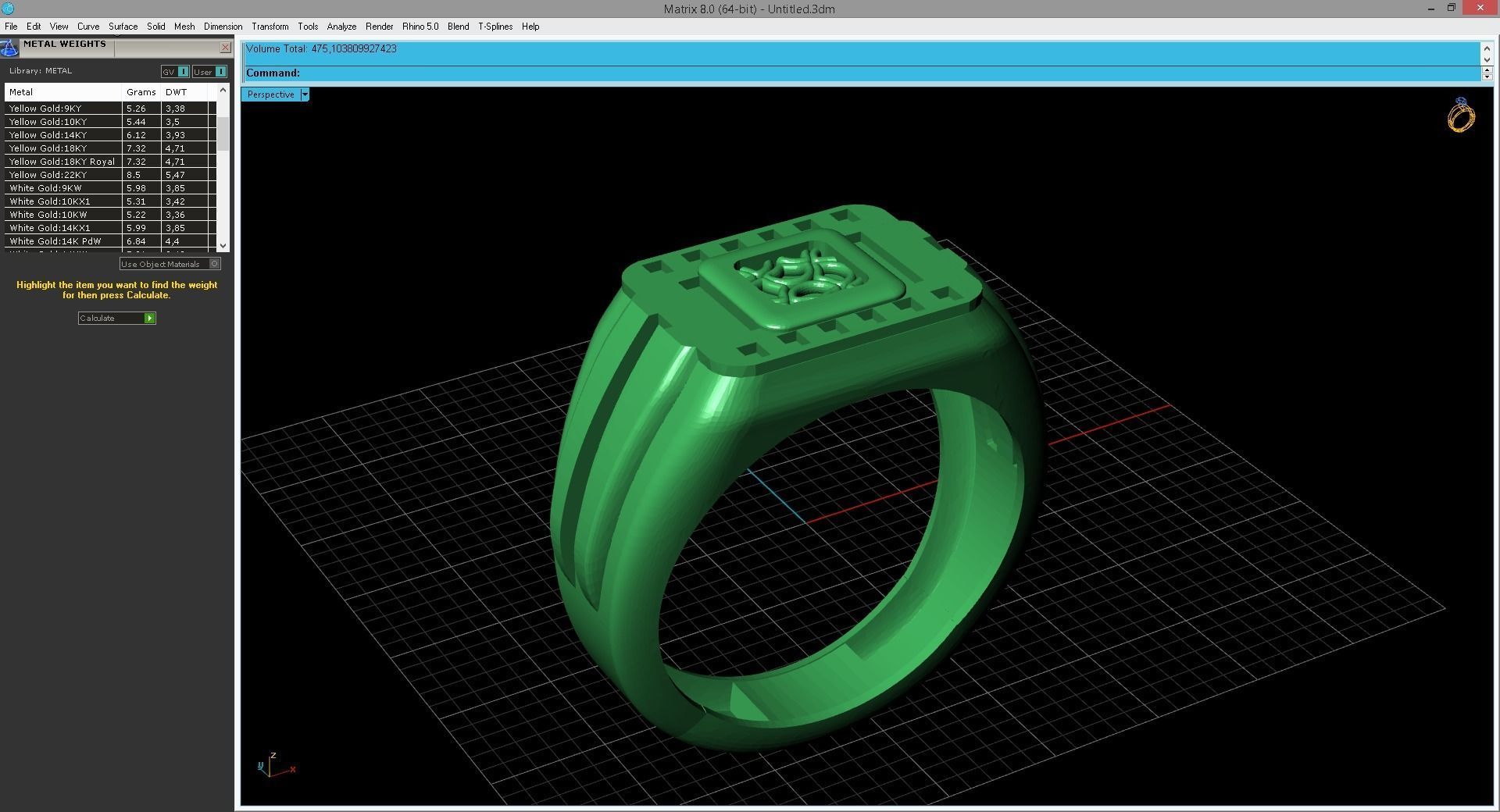Enable Use Object Materials option
Viewport: 1500px width, 812px height.
pyautogui.click(x=170, y=264)
